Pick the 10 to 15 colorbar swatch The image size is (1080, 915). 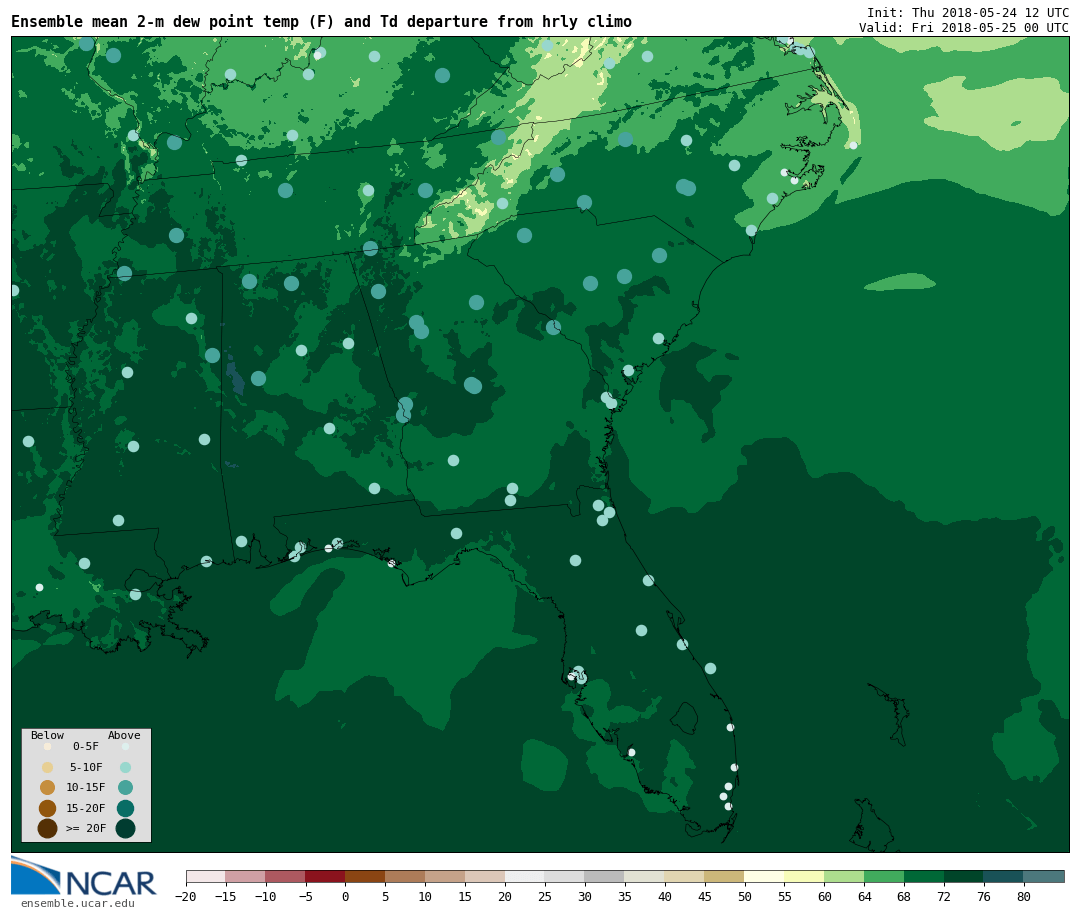click(x=445, y=876)
